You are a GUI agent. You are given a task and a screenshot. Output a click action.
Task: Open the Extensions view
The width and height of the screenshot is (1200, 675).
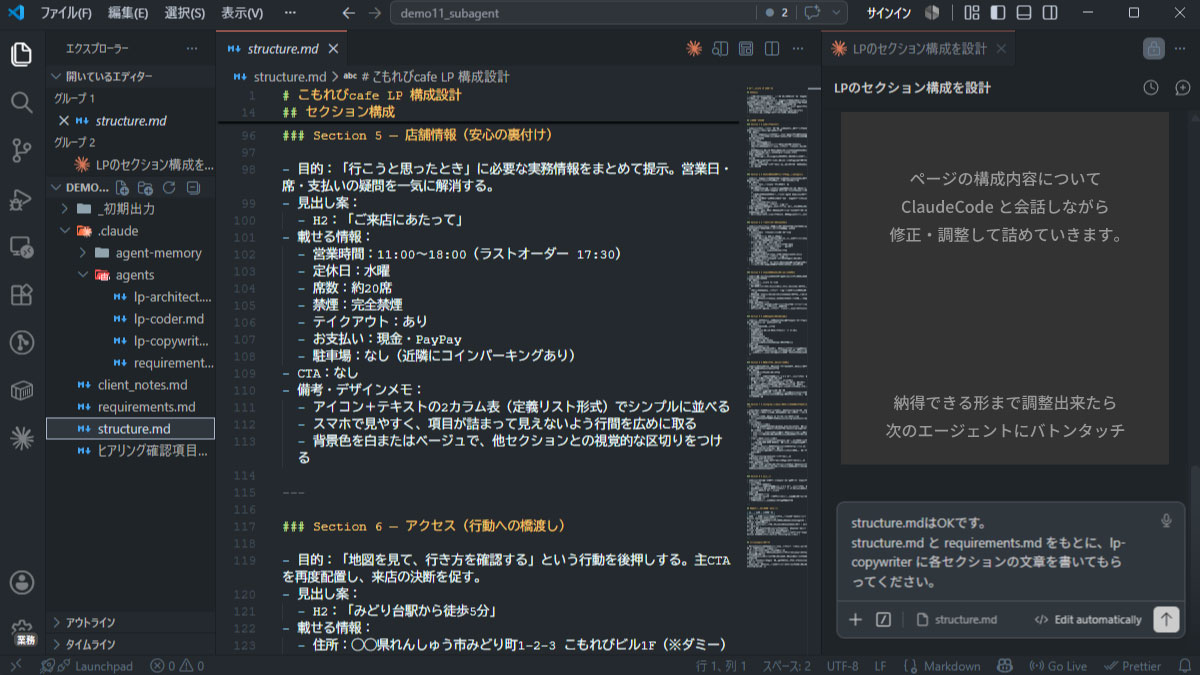[x=21, y=294]
